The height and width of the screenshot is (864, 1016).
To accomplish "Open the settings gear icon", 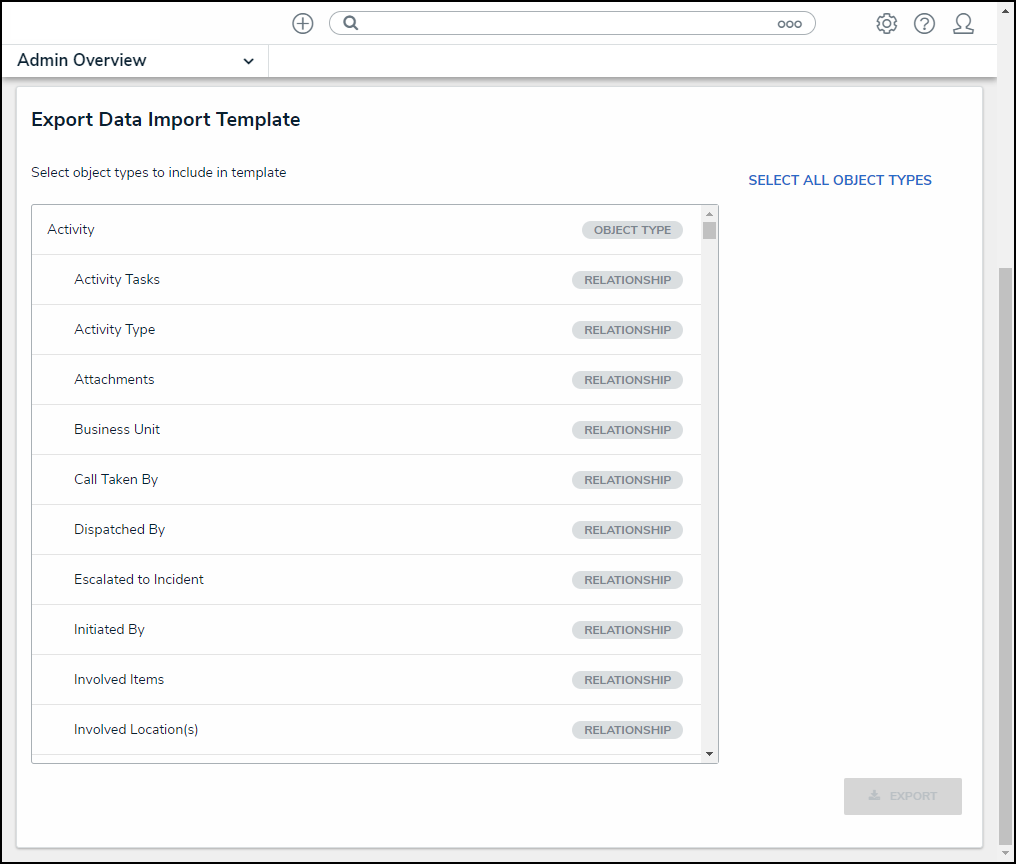I will coord(886,23).
